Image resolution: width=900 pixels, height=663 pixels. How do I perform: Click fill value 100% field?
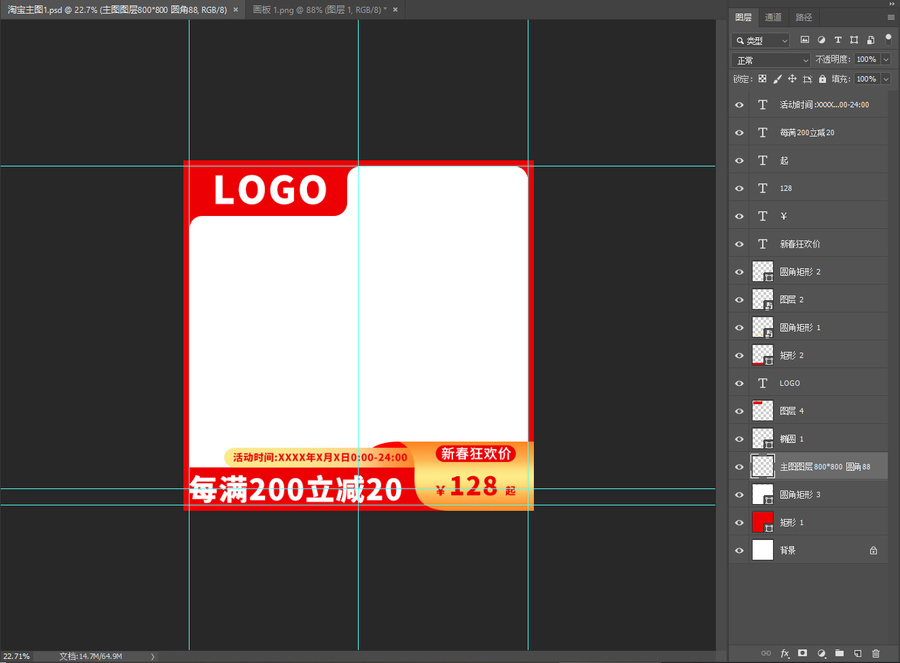(867, 79)
